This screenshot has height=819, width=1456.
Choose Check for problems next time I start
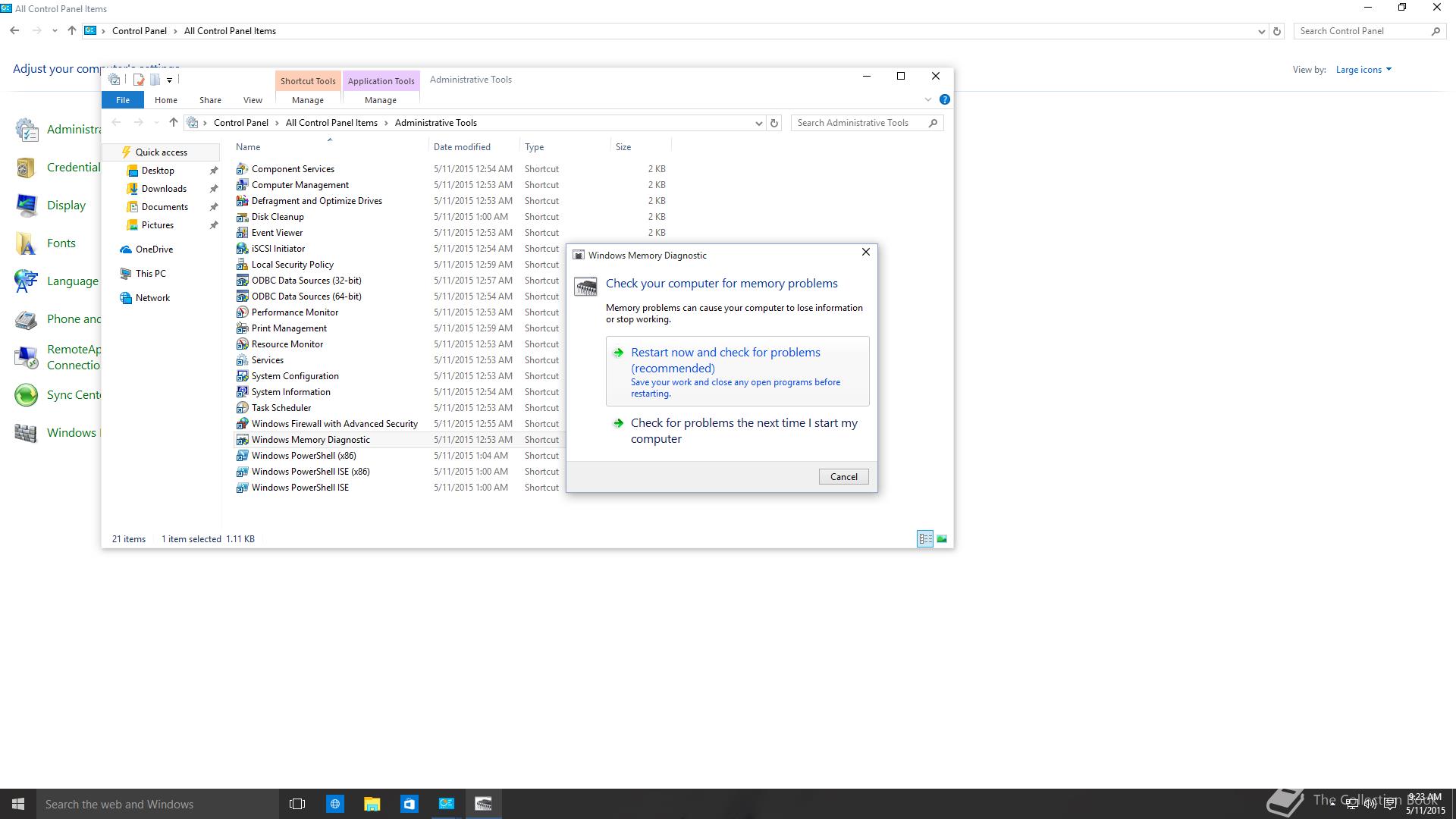point(737,431)
